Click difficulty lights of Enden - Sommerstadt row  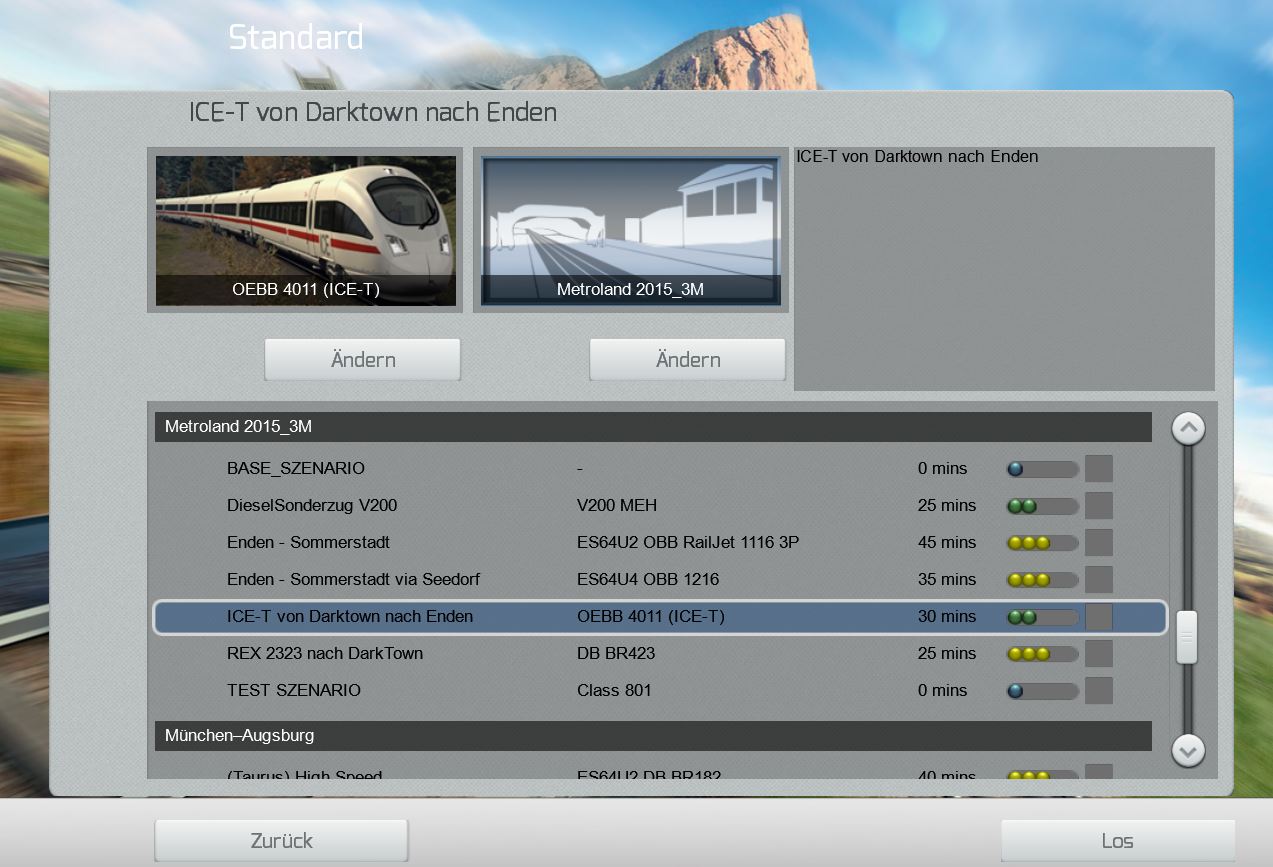click(1043, 543)
